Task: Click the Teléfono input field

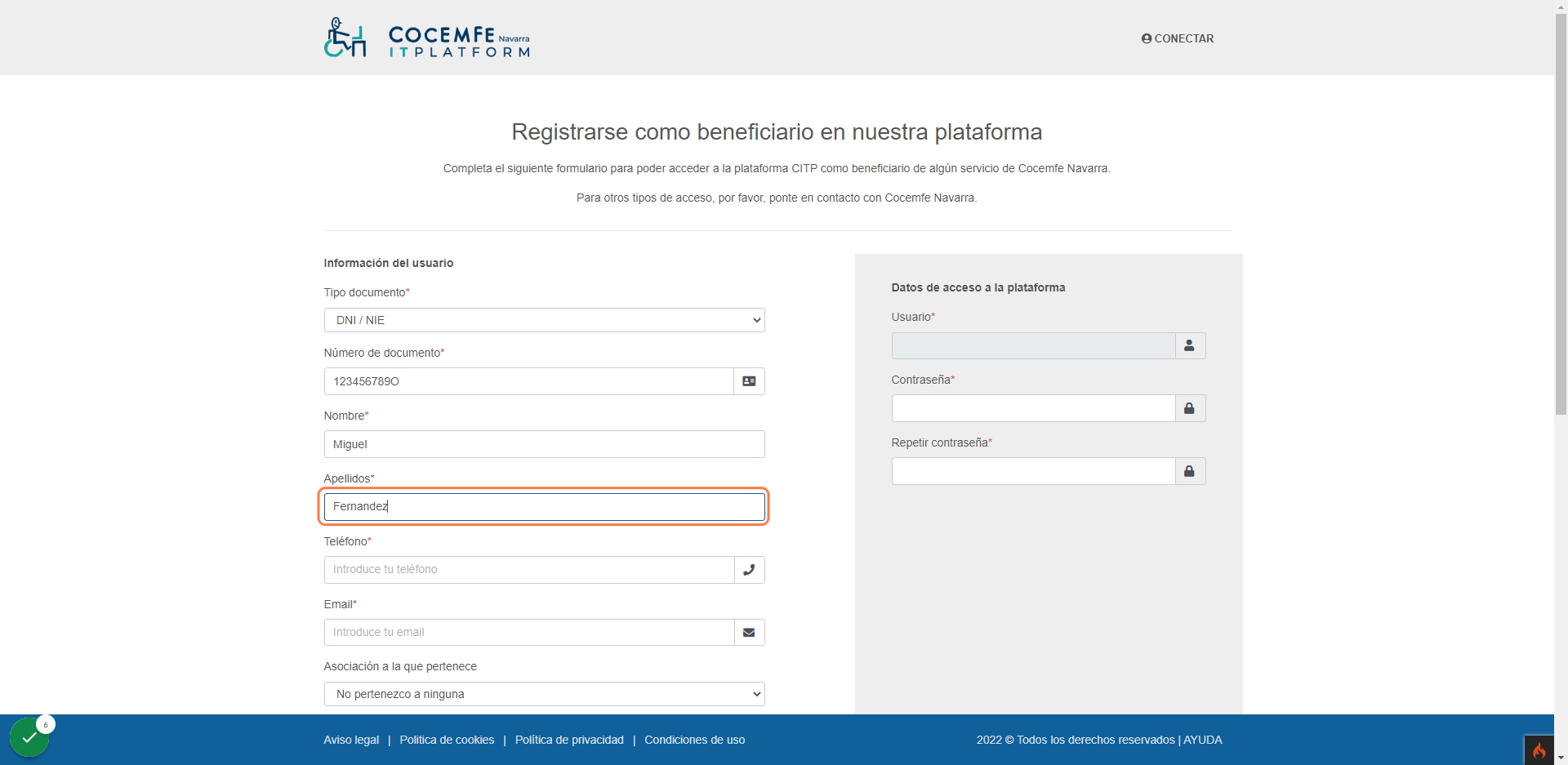Action: point(529,570)
